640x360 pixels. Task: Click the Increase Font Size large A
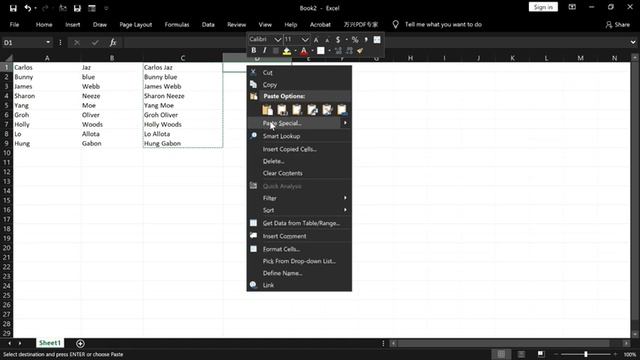tap(316, 40)
